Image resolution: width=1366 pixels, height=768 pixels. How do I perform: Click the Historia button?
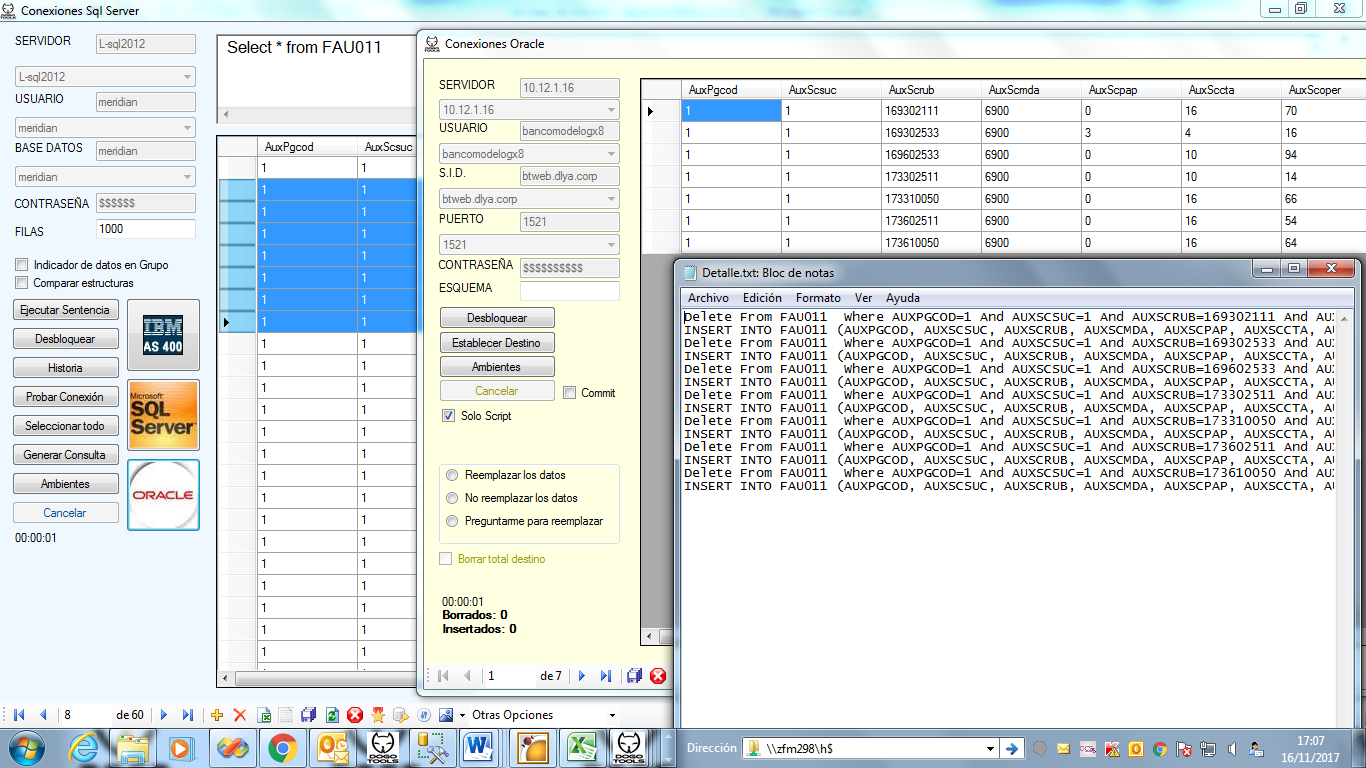tap(65, 368)
